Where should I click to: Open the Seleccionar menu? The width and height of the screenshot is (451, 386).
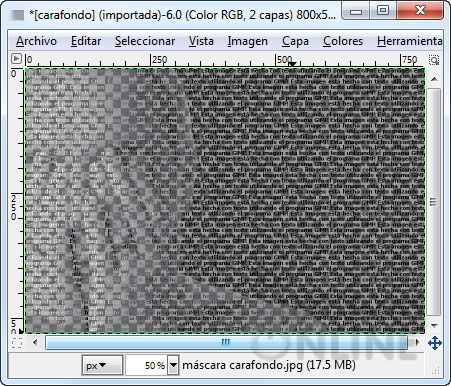pyautogui.click(x=145, y=41)
